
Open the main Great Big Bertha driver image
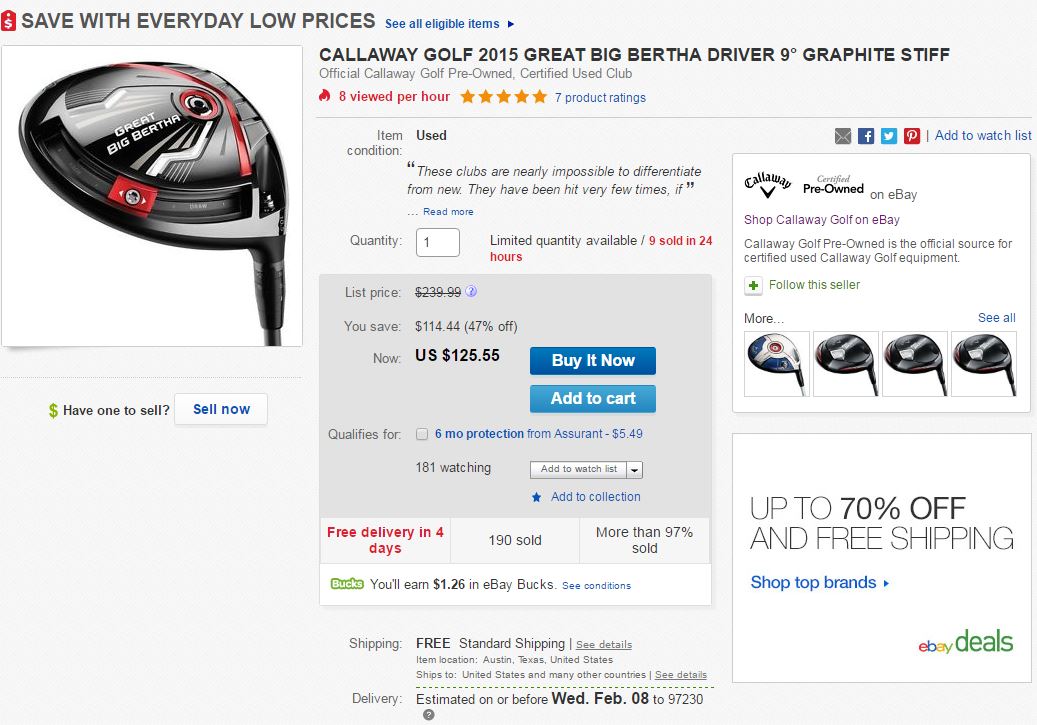click(152, 196)
